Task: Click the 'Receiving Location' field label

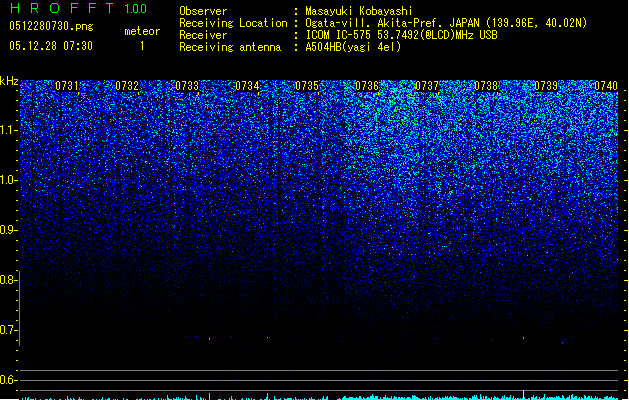Action: 233,23
